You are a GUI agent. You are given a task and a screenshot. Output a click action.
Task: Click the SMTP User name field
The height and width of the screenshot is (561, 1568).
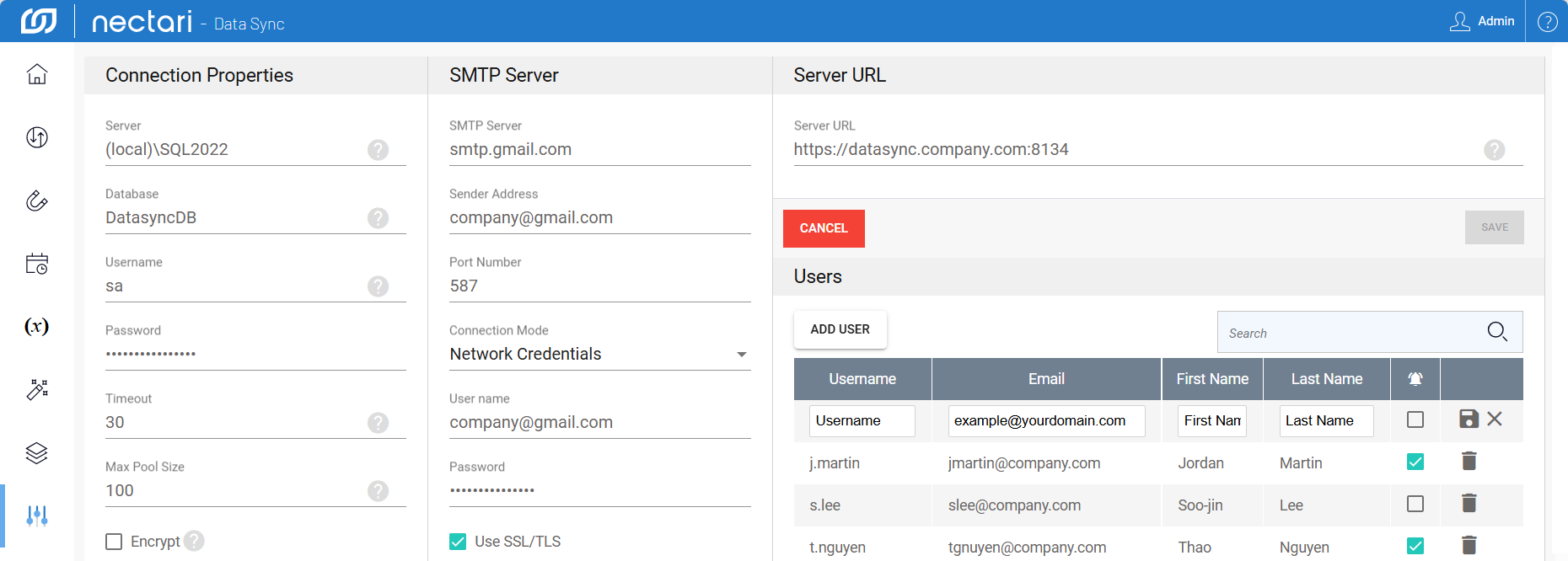point(599,423)
